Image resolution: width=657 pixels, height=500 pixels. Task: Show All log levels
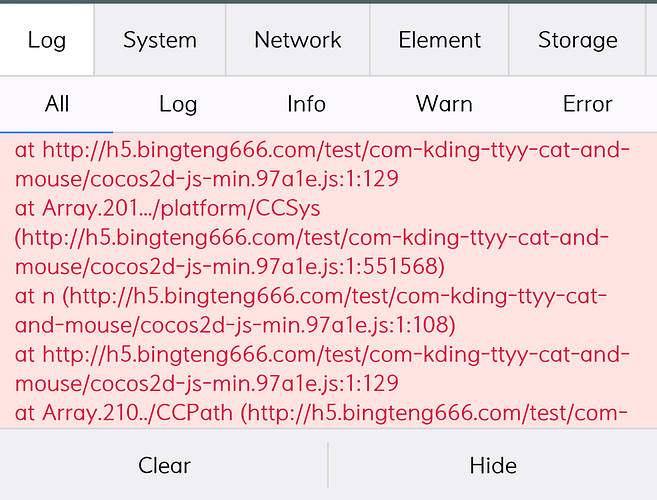coord(57,104)
